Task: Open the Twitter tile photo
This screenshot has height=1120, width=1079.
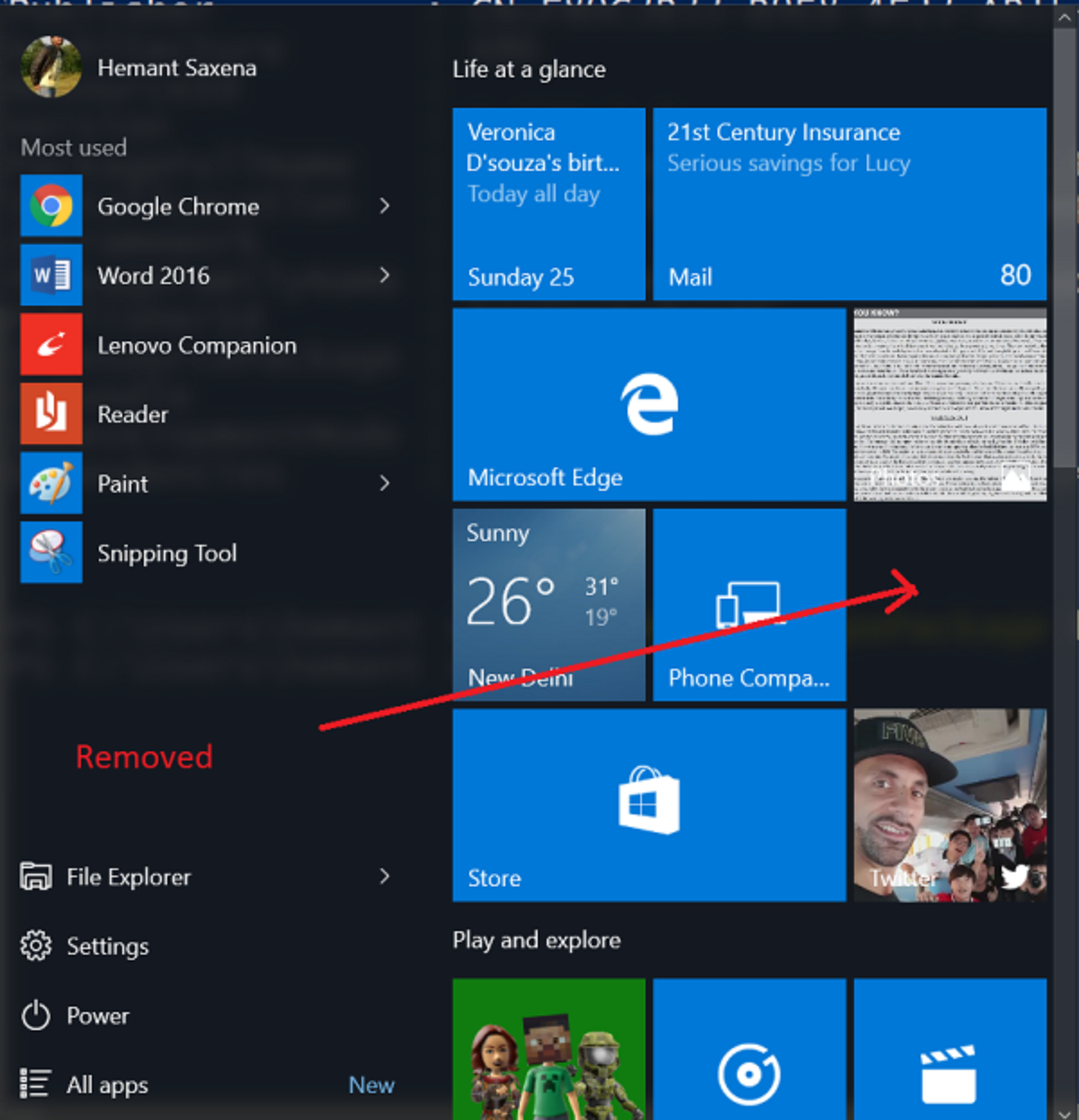Action: click(950, 805)
